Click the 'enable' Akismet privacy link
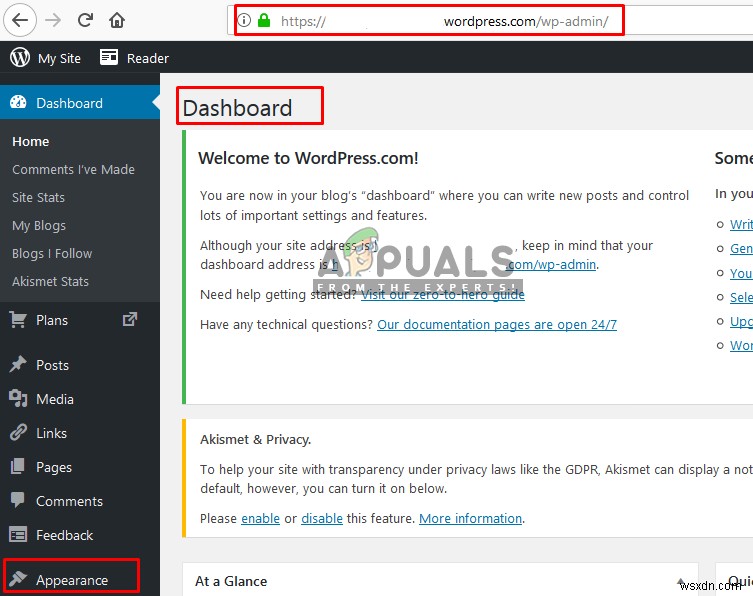 [260, 519]
